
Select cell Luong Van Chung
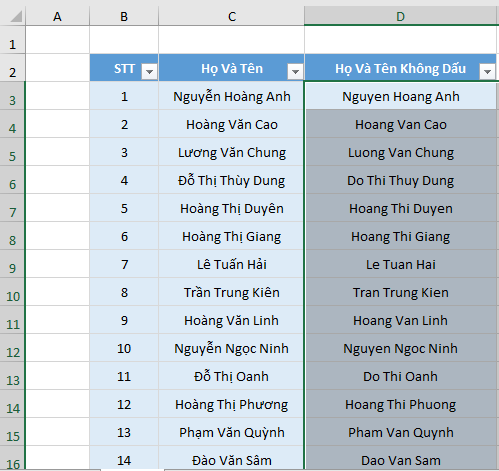(x=401, y=152)
